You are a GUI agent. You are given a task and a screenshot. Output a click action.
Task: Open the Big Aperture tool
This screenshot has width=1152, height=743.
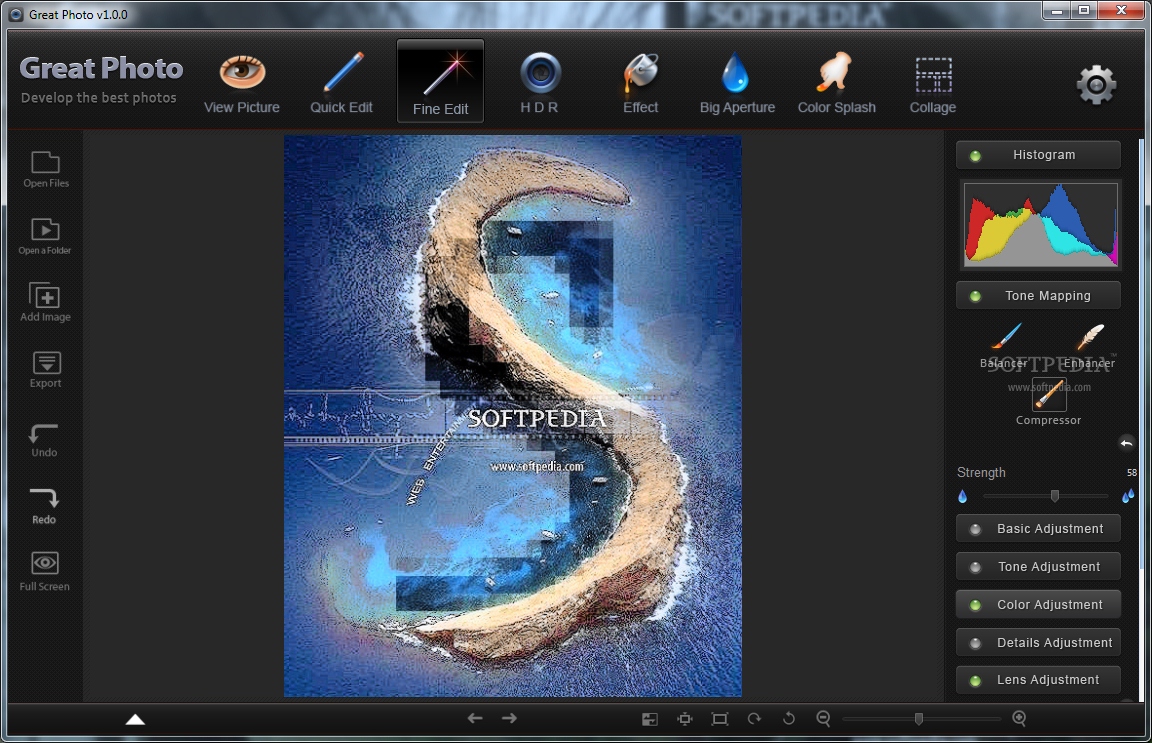point(737,85)
